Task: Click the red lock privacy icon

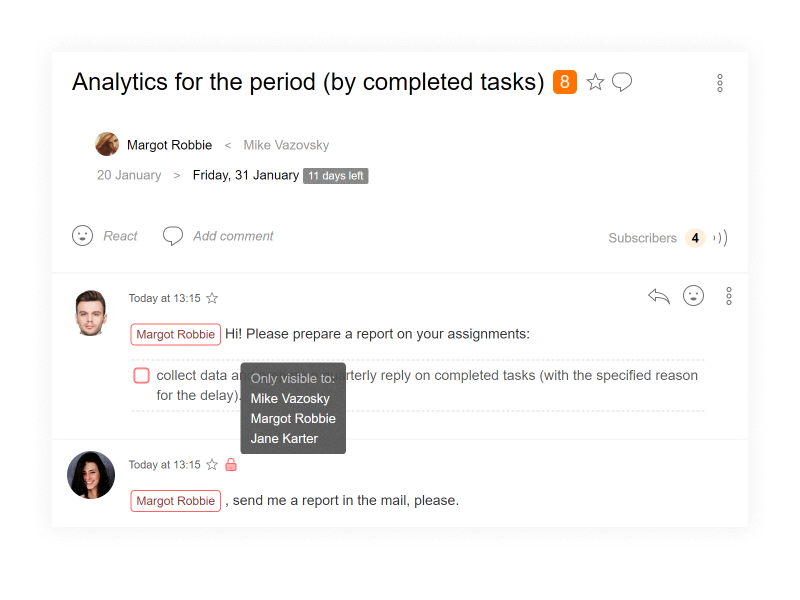Action: (231, 464)
